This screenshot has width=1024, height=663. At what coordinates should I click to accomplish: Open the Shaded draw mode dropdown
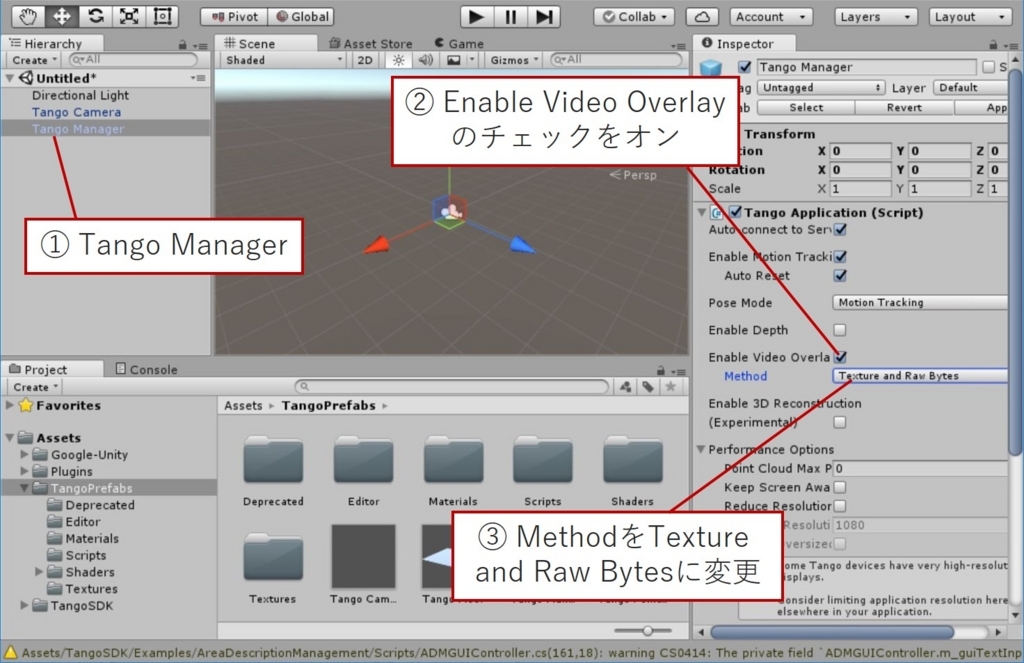(283, 60)
